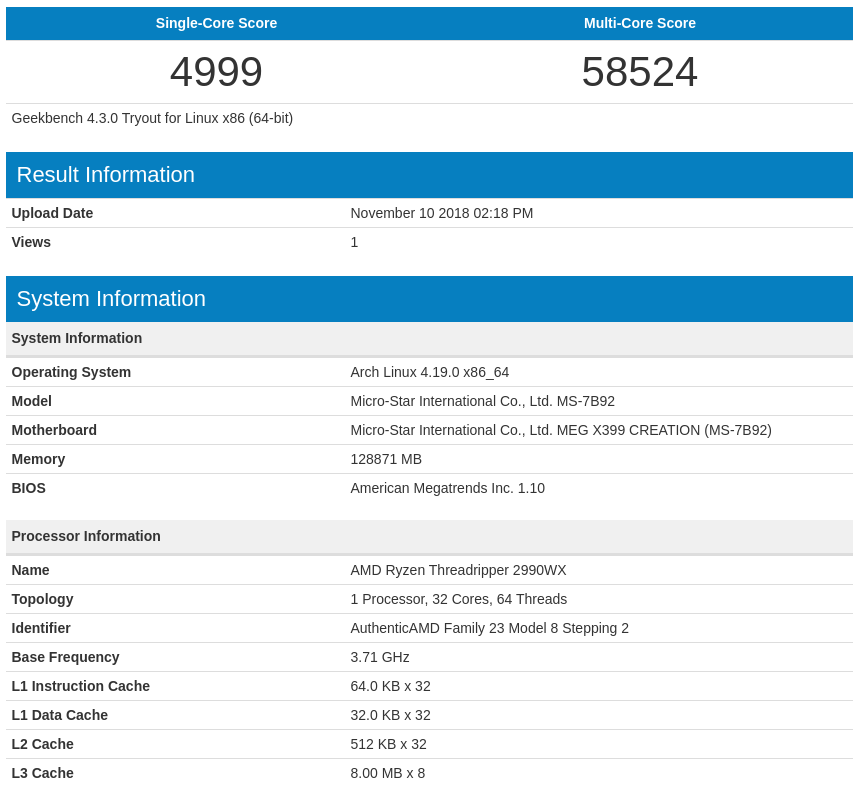Select the Views count value 1
Image resolution: width=856 pixels, height=805 pixels.
point(354,242)
